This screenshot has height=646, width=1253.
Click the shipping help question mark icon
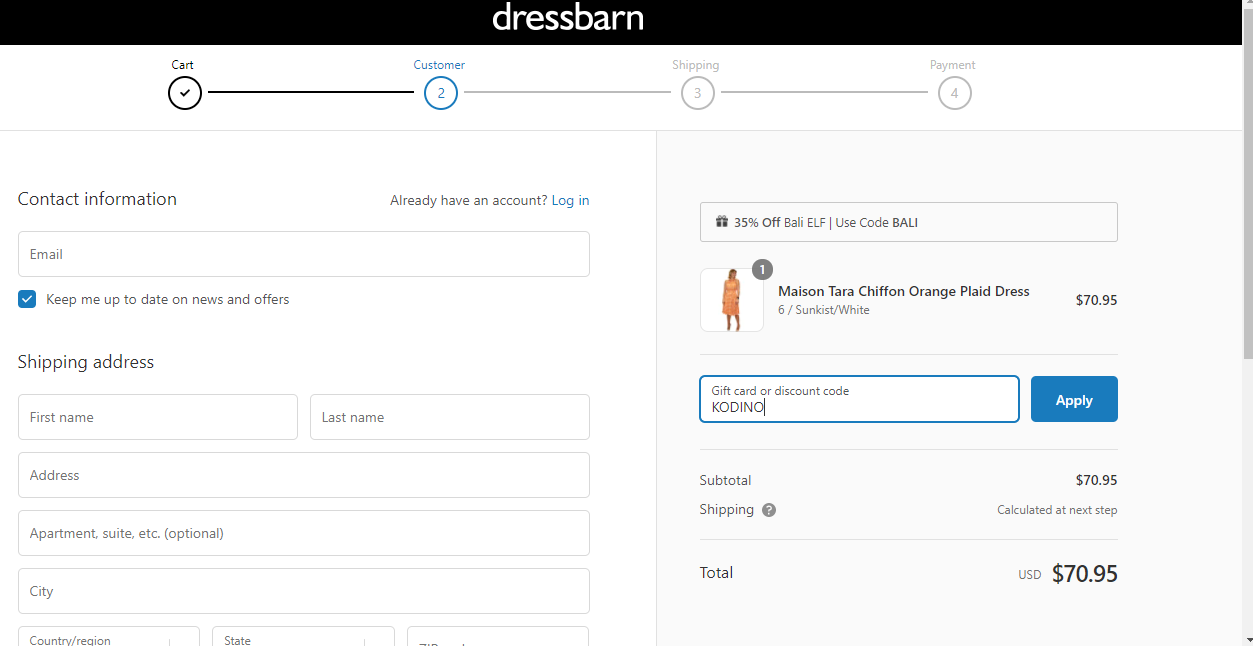point(769,510)
